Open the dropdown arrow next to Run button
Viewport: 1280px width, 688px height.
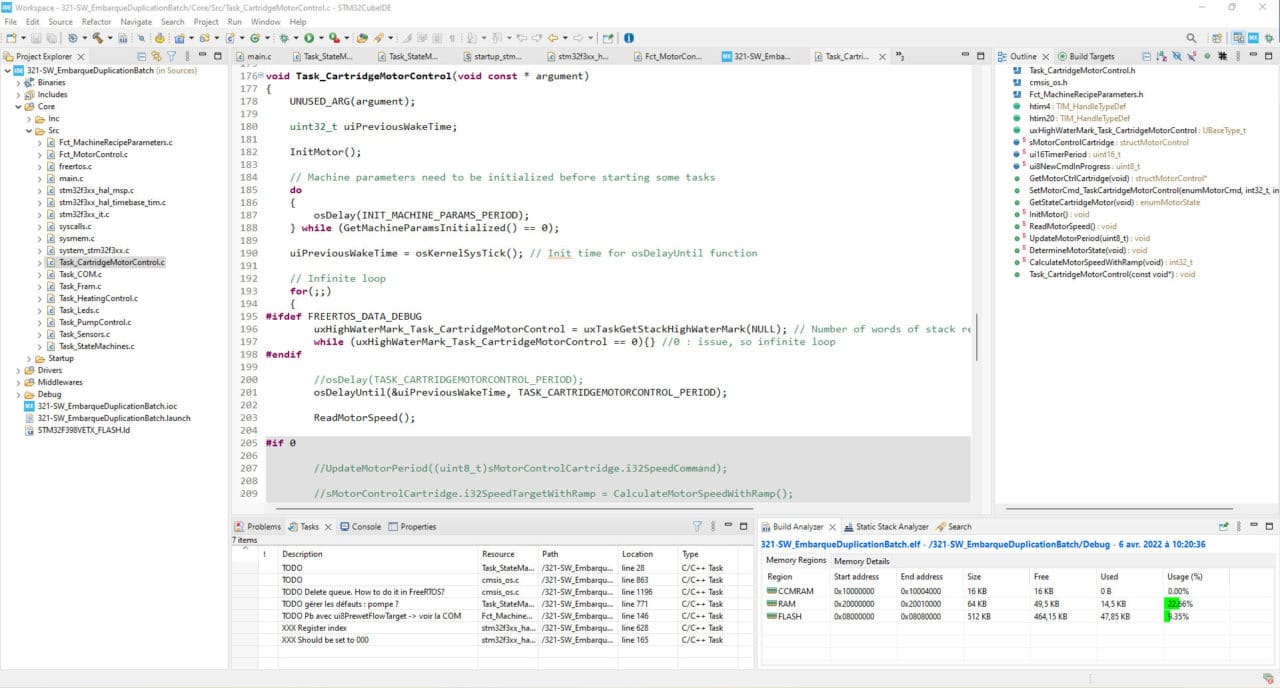(x=322, y=38)
